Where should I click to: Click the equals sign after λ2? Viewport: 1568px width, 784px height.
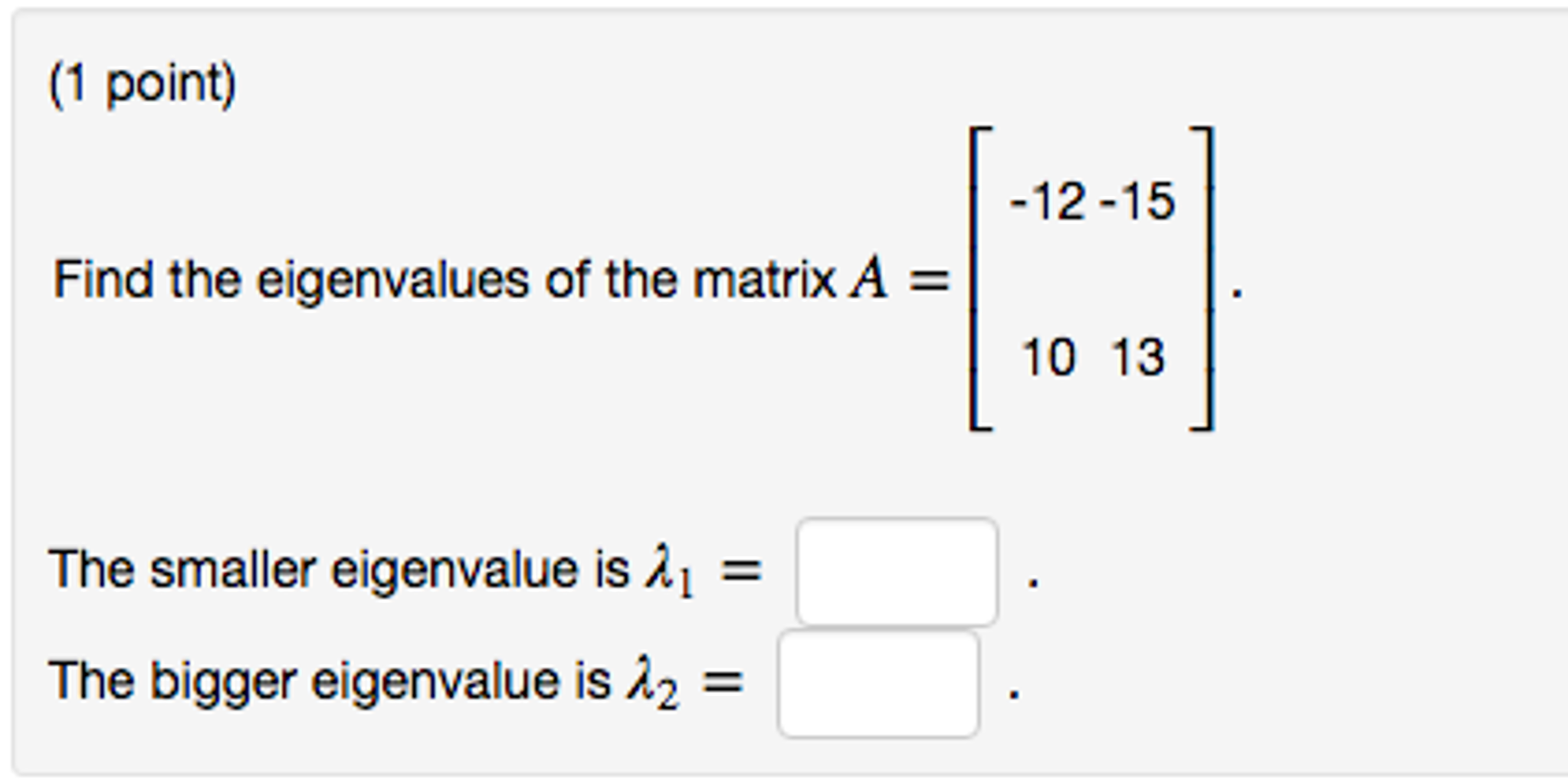(x=723, y=681)
